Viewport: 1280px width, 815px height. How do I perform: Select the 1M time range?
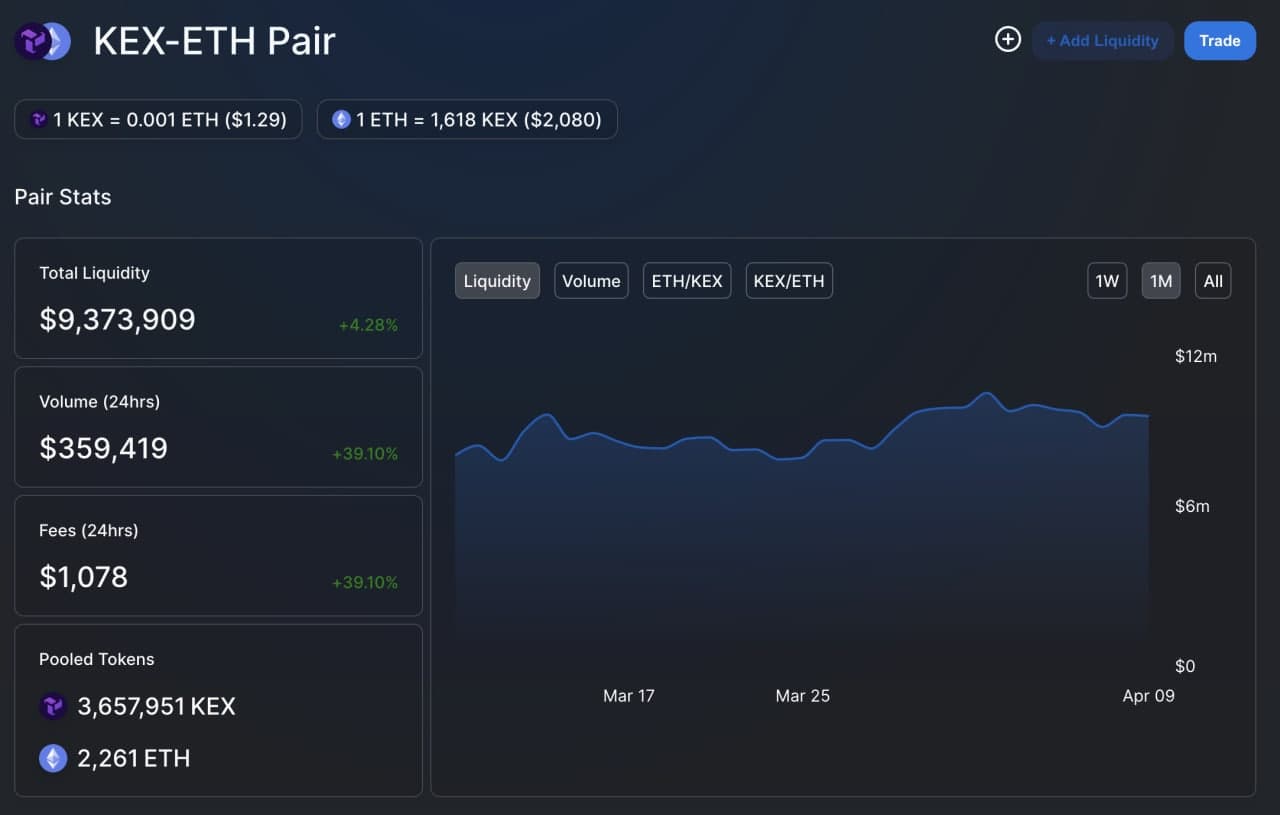1161,281
